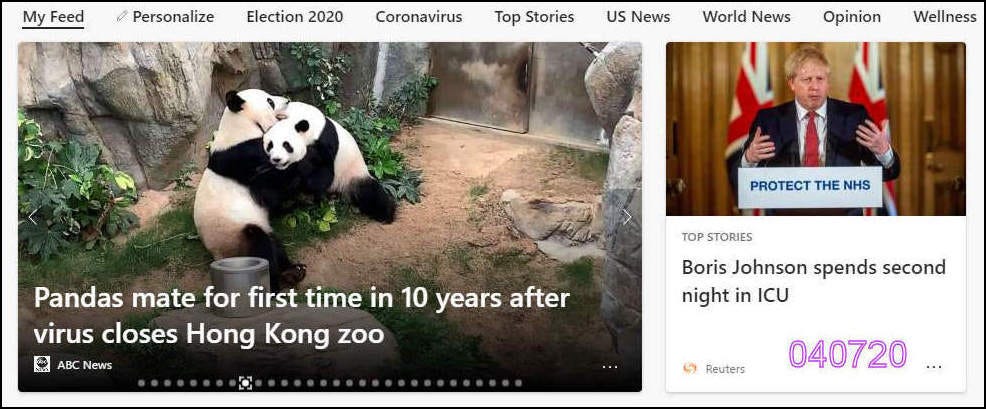Open the US News tab
Image resolution: width=986 pixels, height=409 pixels.
638,17
